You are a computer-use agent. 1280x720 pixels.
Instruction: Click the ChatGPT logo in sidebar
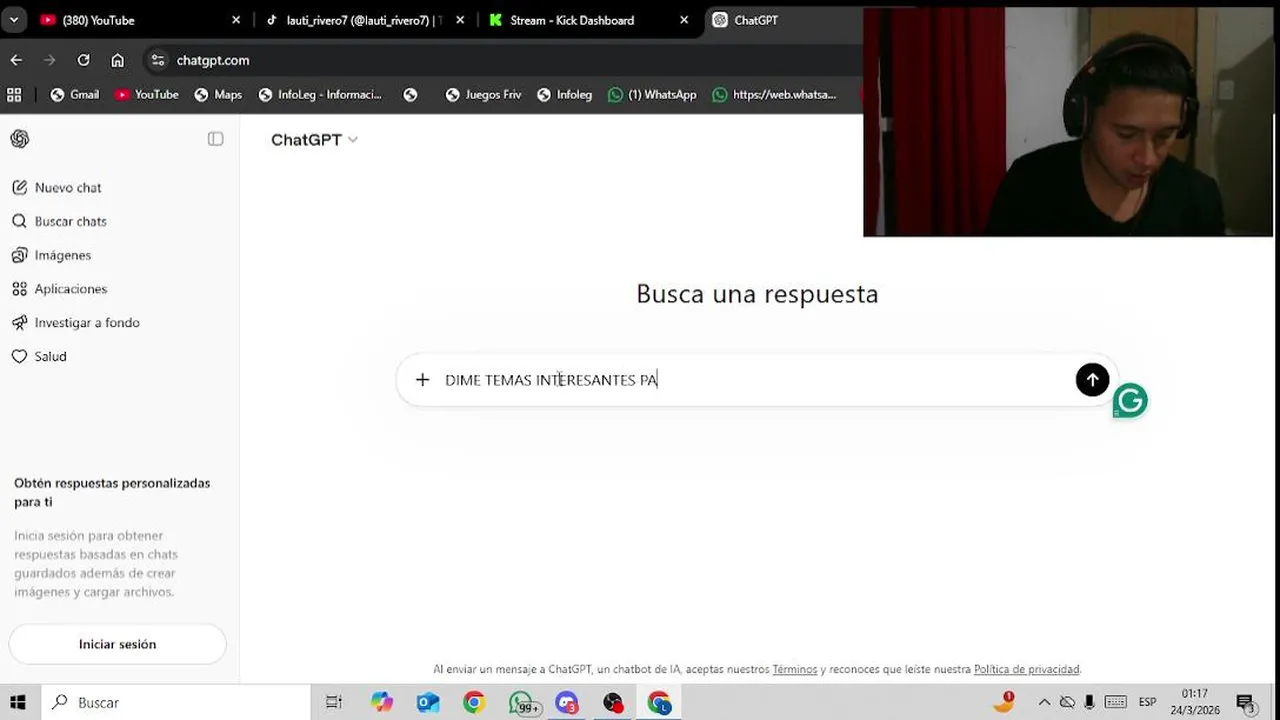tap(20, 139)
